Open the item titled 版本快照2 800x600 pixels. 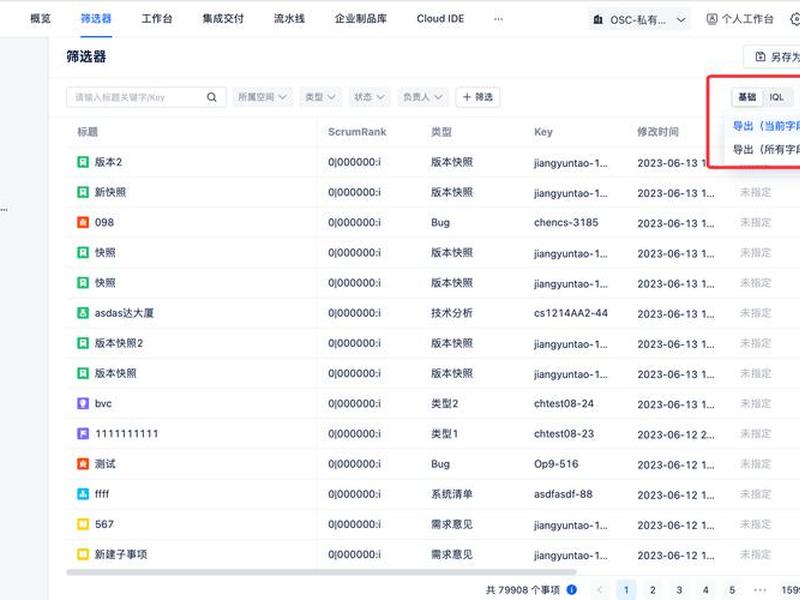click(119, 343)
